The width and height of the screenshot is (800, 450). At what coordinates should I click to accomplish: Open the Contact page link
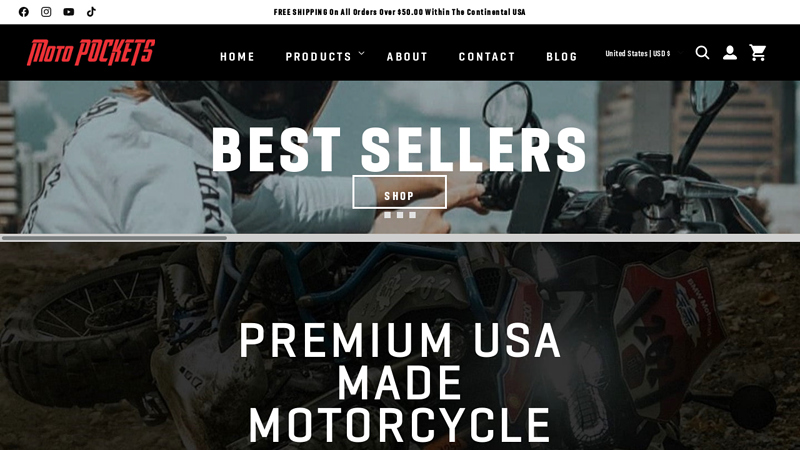[487, 57]
